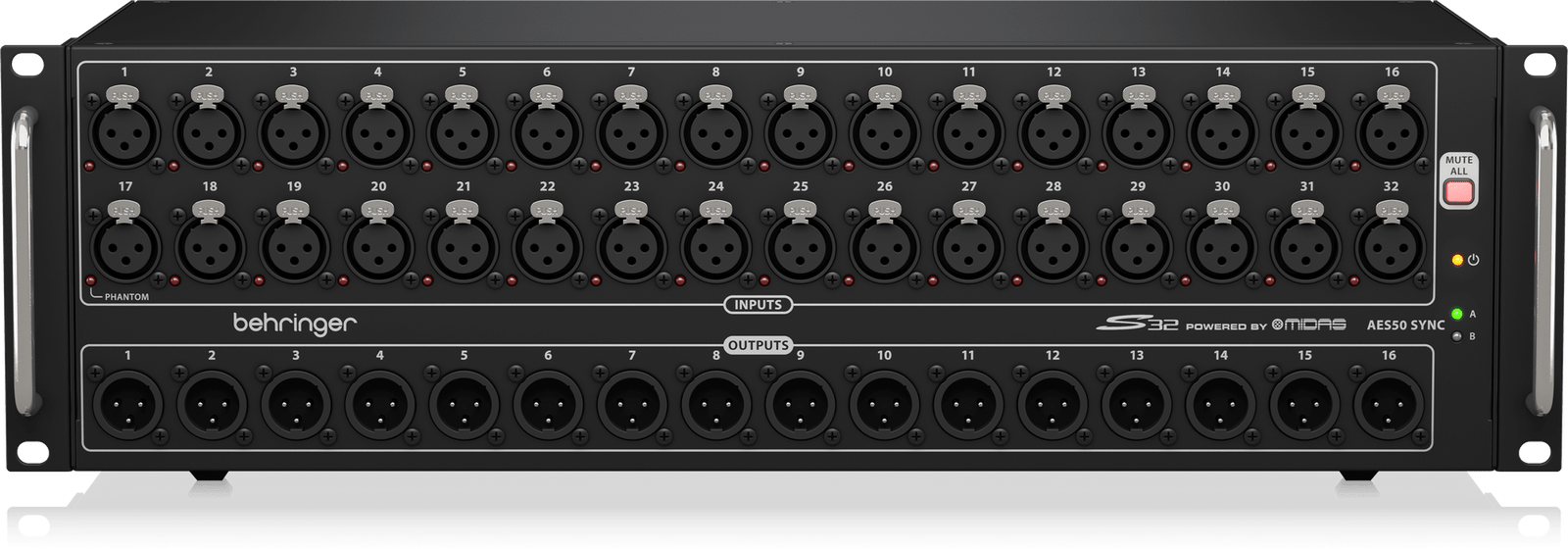Click XLR output connector 12
Screen dimensions: 1568x550
pos(1053,405)
